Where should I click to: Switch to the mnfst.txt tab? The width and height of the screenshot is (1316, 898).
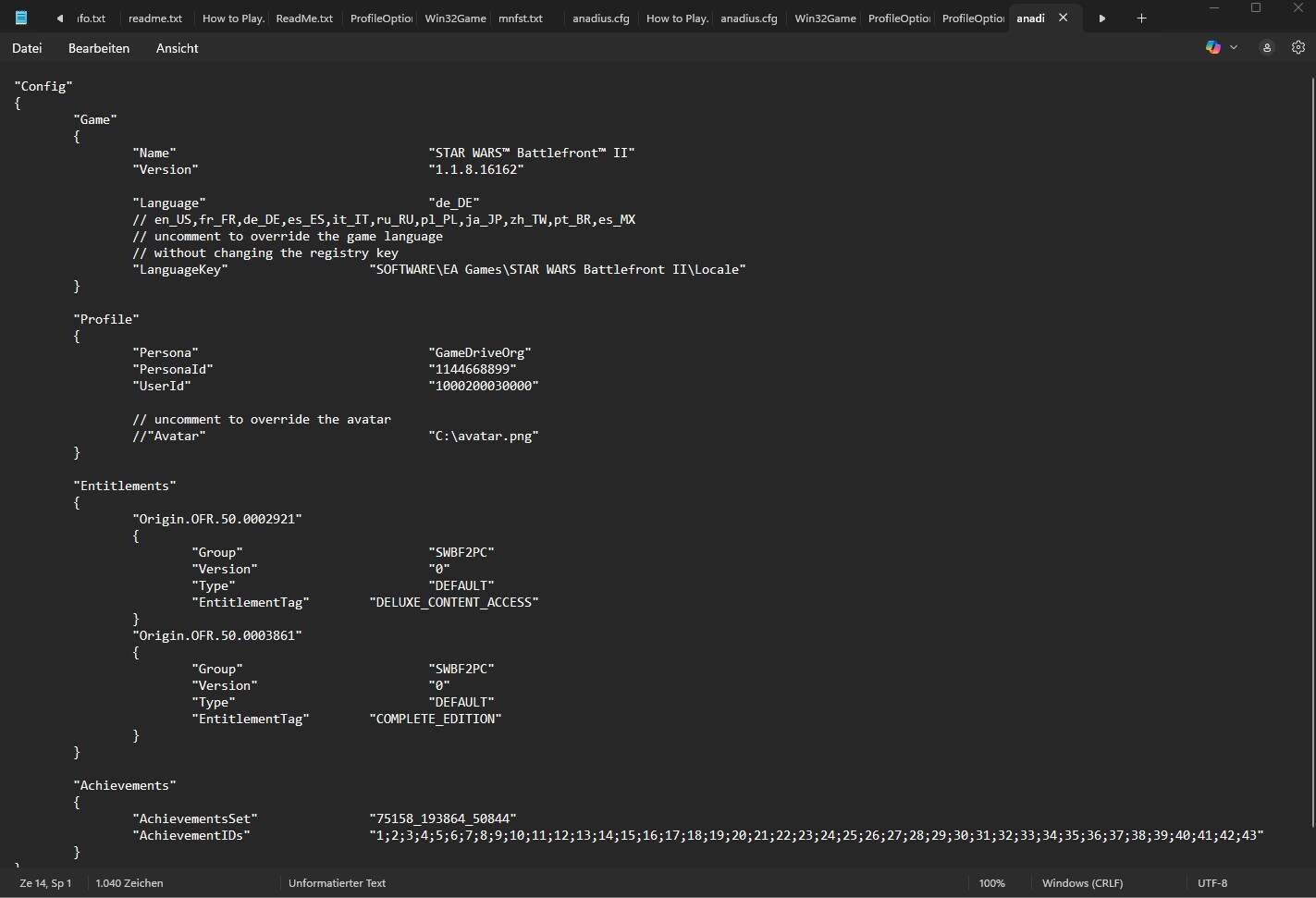521,18
